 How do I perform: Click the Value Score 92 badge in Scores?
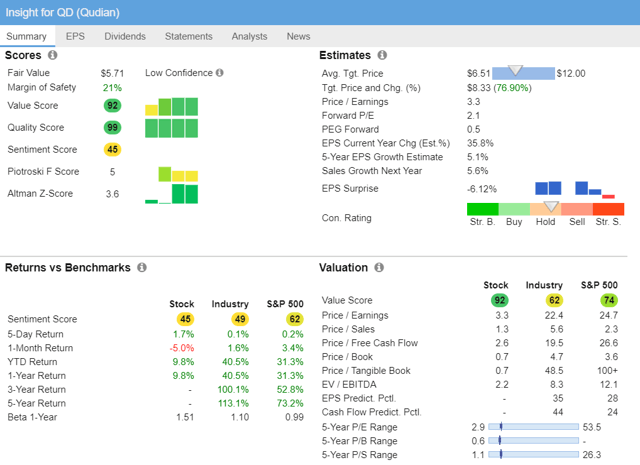tap(112, 106)
